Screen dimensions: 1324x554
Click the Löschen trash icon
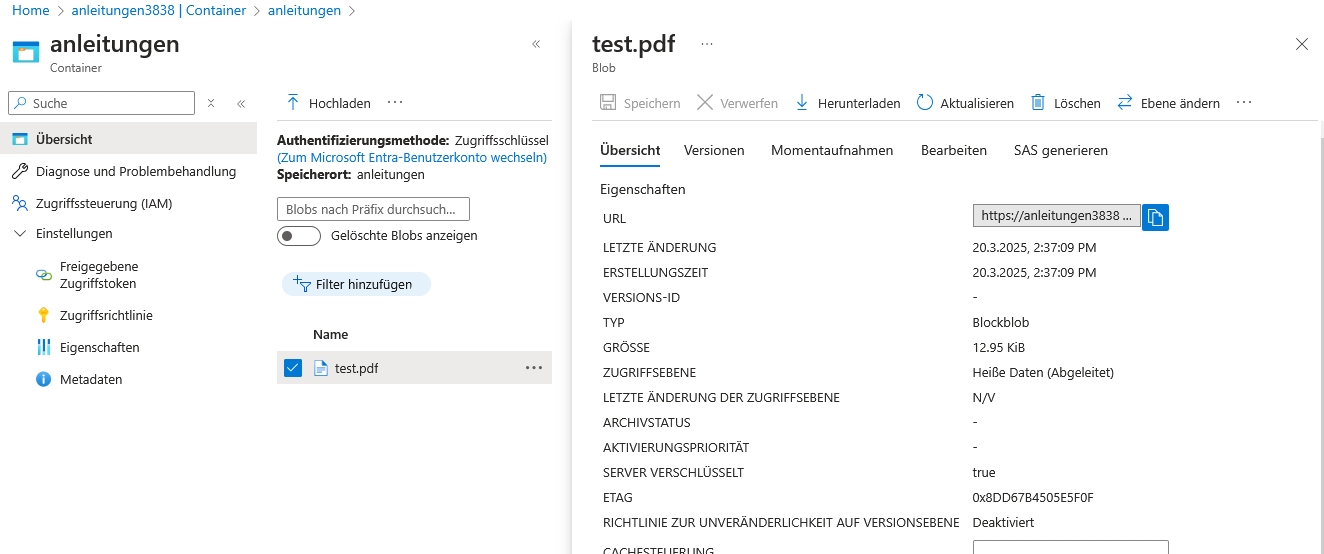point(1038,103)
